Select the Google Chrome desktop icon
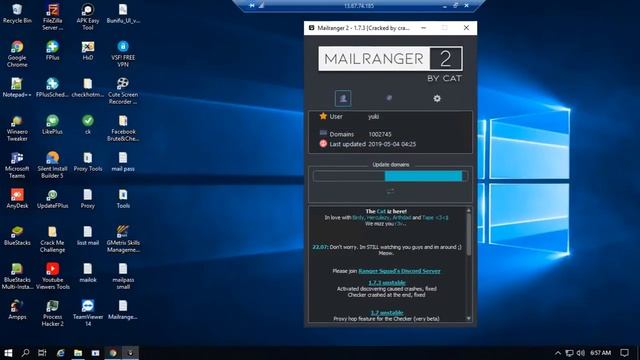 (17, 54)
